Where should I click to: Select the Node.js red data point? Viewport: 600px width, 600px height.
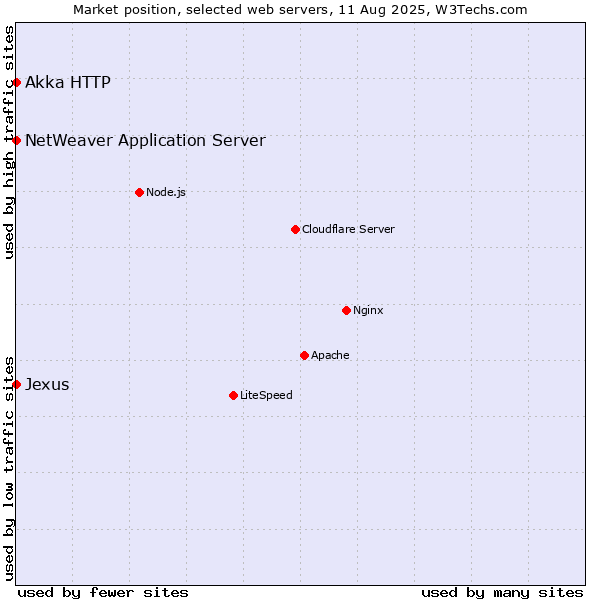[x=140, y=192]
